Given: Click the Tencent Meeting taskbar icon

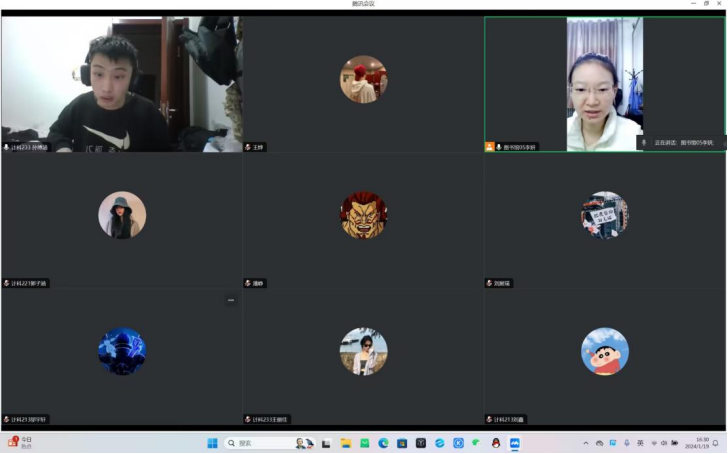Looking at the screenshot, I should 515,443.
